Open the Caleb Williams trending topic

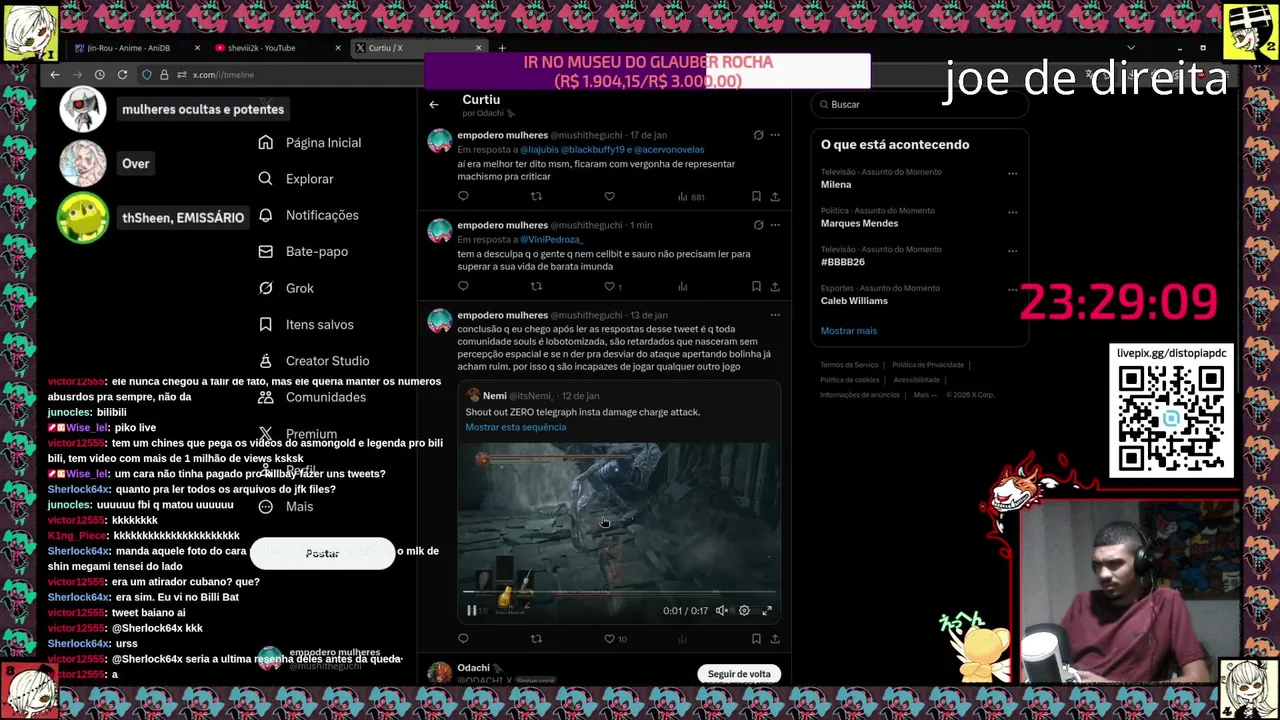pyautogui.click(x=919, y=294)
